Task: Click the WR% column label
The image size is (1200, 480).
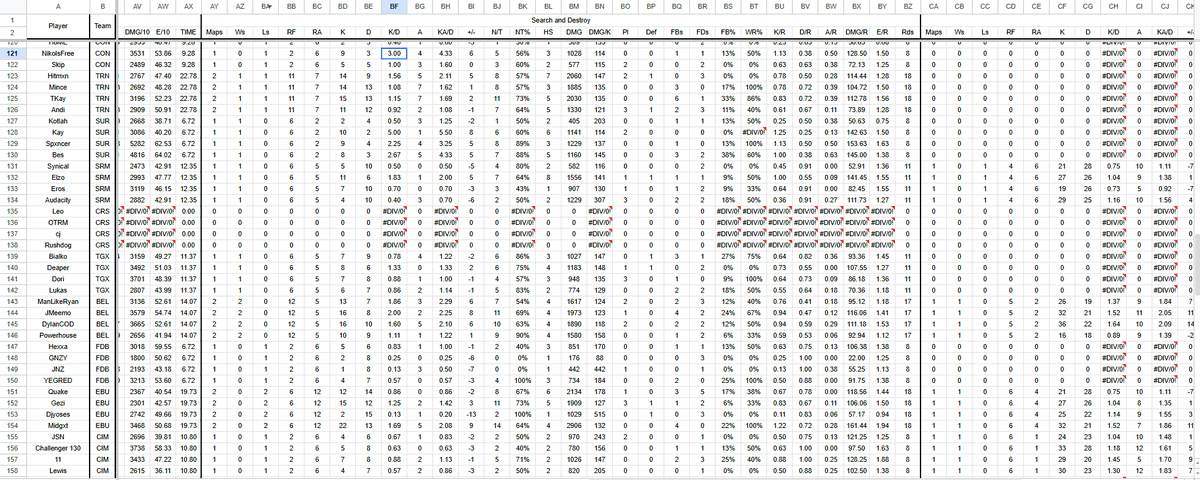Action: pyautogui.click(x=754, y=33)
